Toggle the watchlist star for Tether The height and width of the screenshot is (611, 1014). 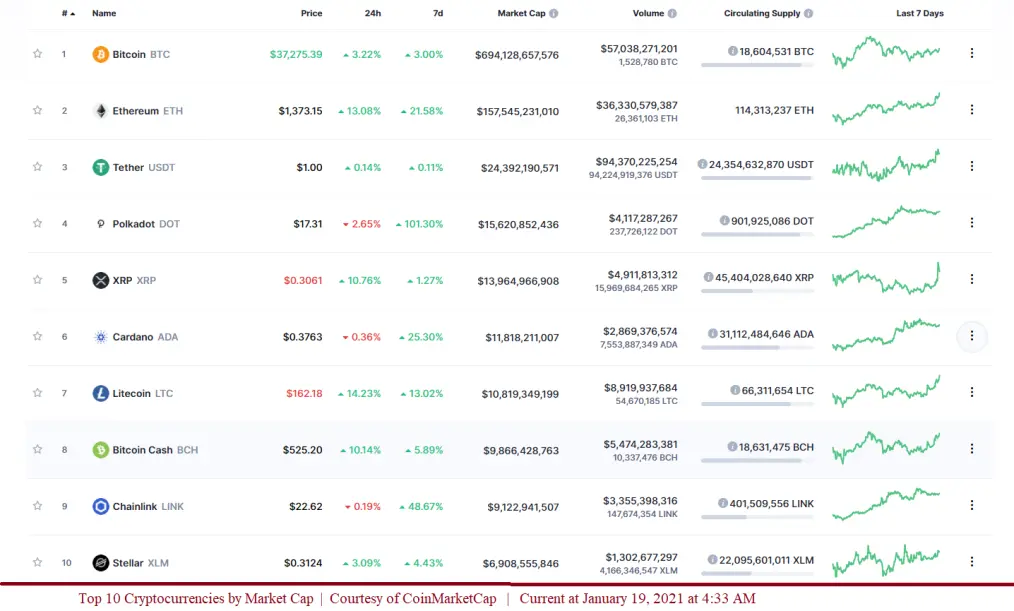click(x=38, y=167)
